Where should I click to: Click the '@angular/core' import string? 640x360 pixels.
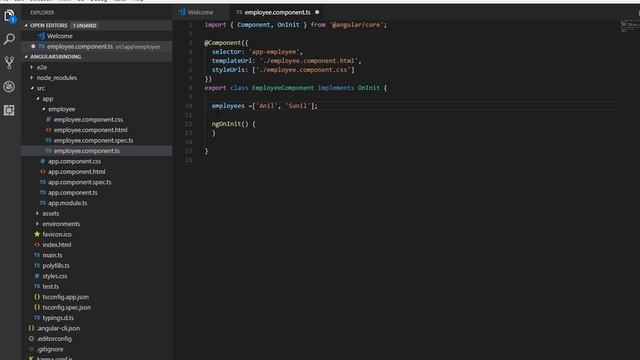click(356, 25)
